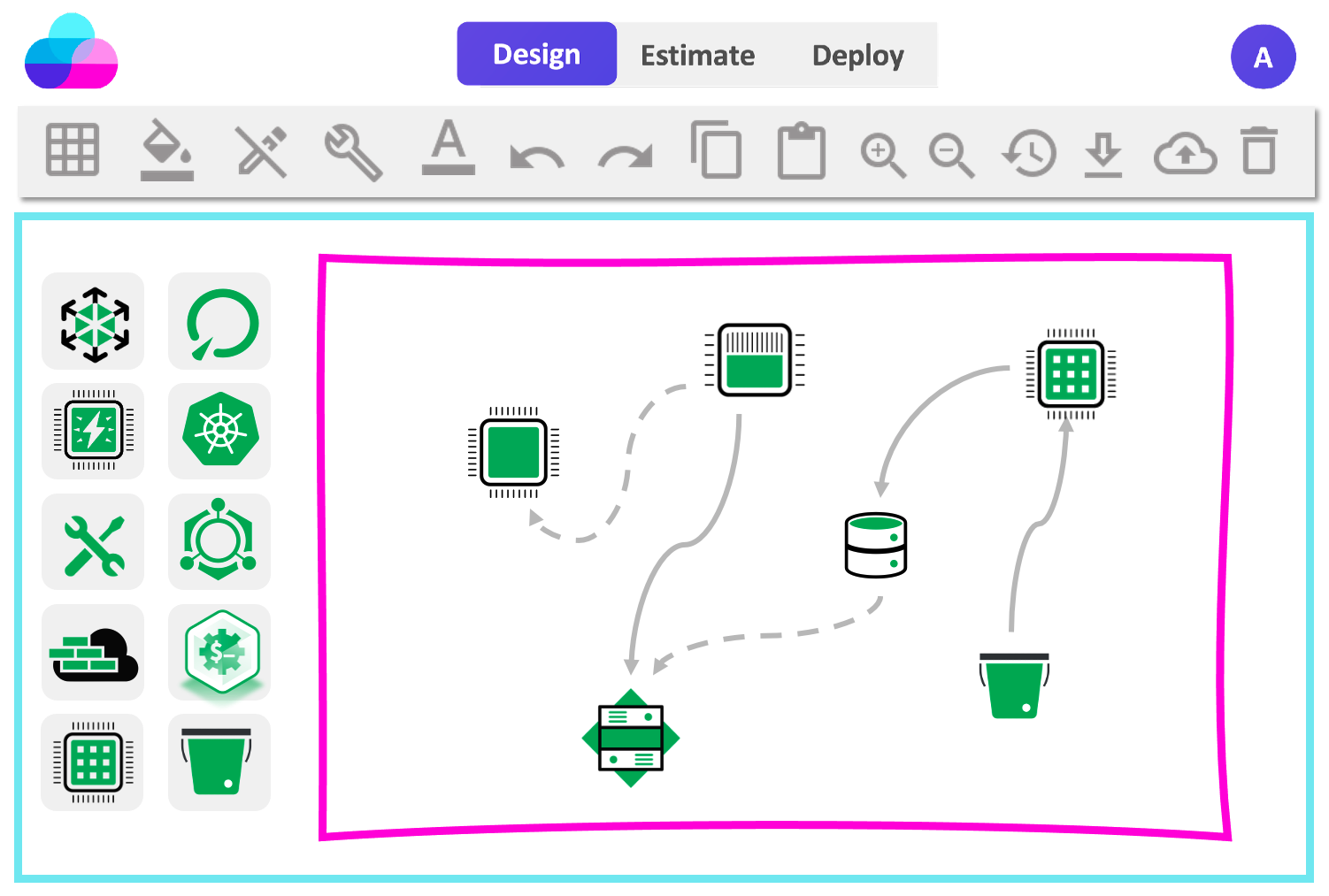
Task: Open the account menu with the A avatar
Action: (x=1263, y=56)
